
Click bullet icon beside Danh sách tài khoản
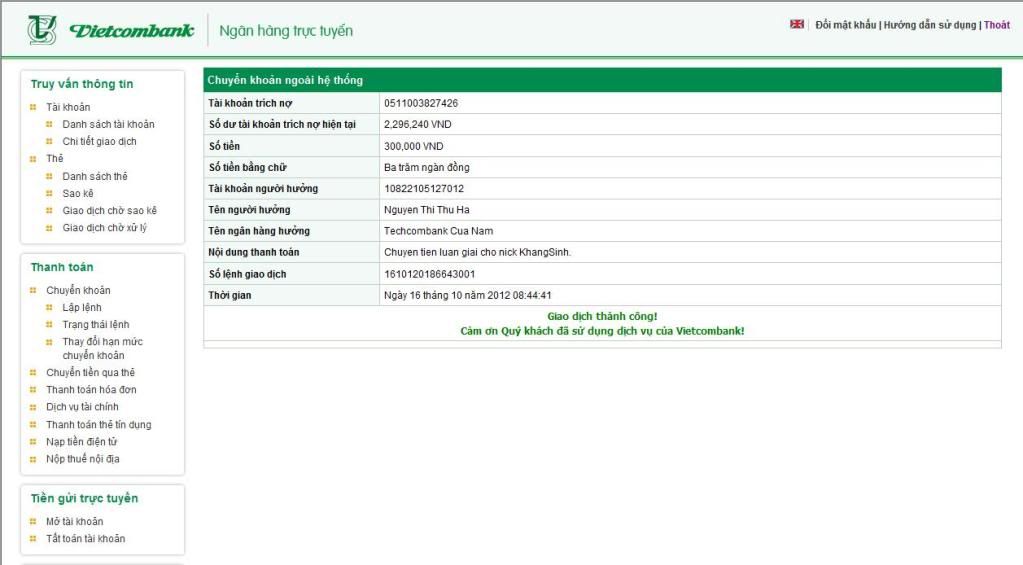[x=49, y=124]
